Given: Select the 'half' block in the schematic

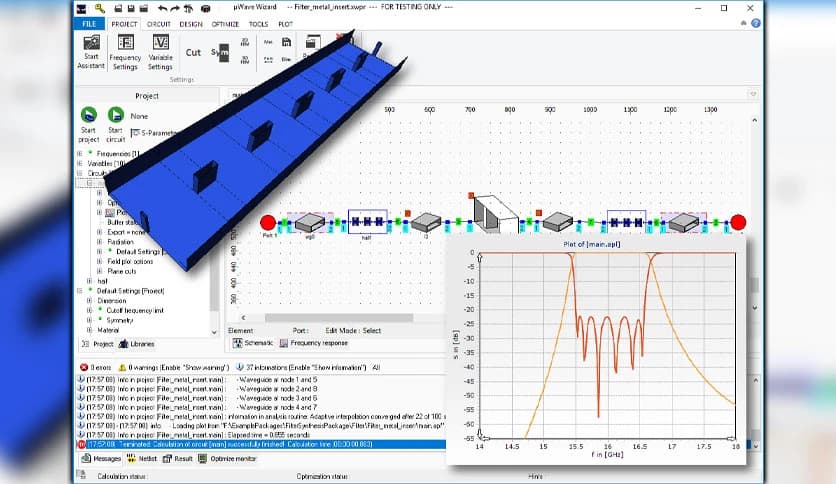Looking at the screenshot, I should tap(367, 222).
